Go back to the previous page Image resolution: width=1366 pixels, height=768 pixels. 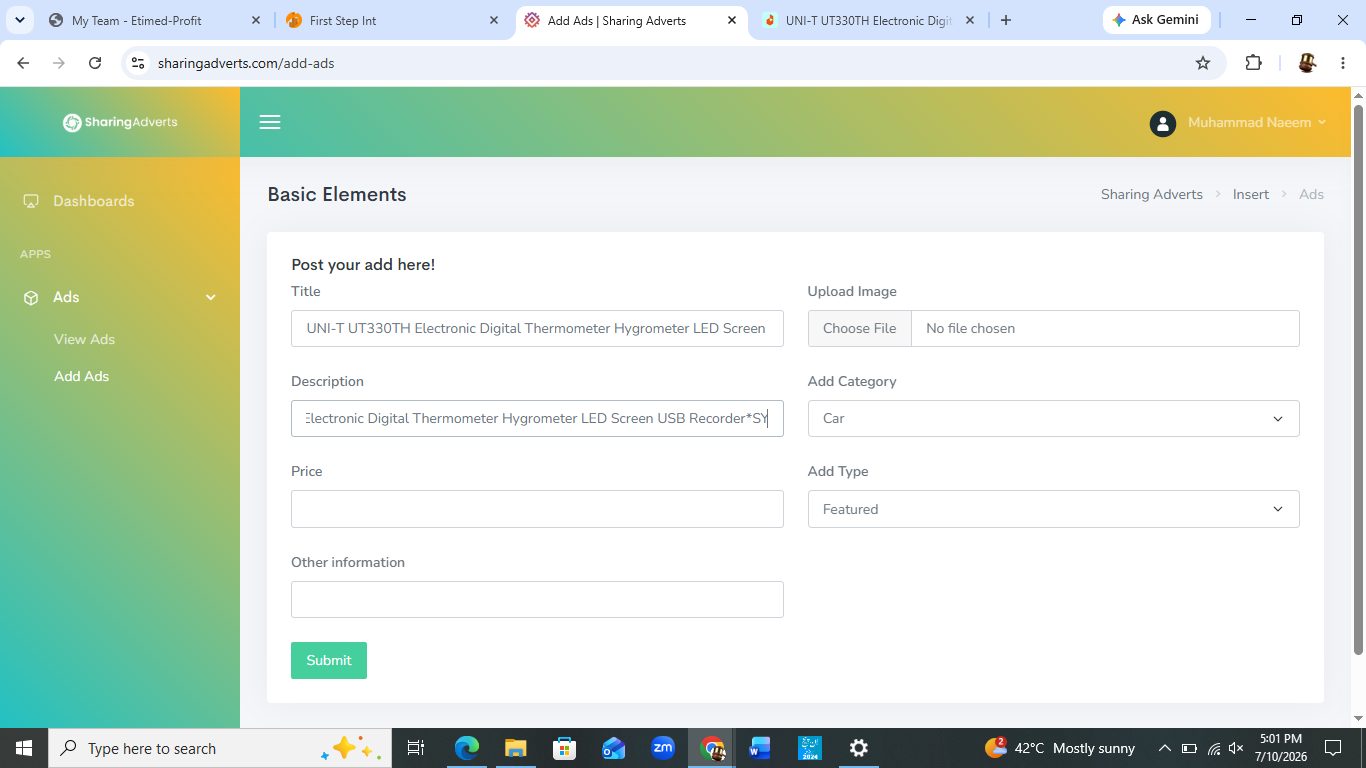(23, 63)
